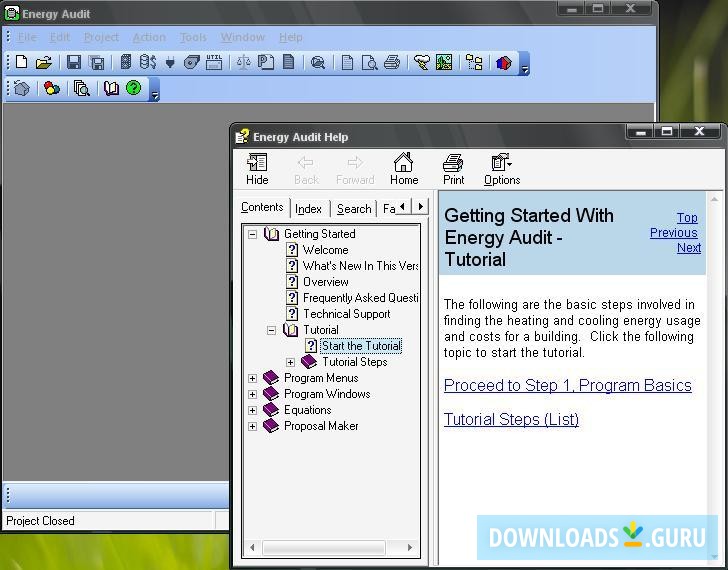
Task: Click Hide in the help window toolbar
Action: tap(257, 169)
